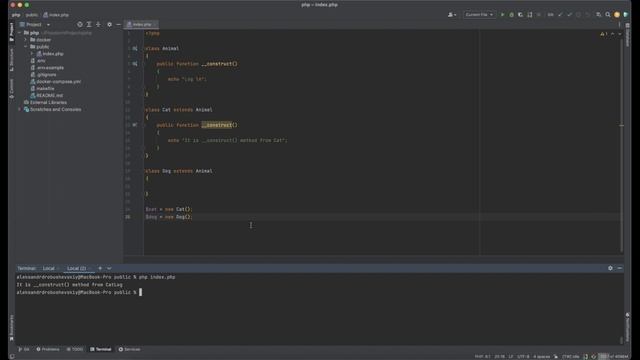The width and height of the screenshot is (640, 360).
Task: Select makefile in project tree
Action: coord(42,89)
